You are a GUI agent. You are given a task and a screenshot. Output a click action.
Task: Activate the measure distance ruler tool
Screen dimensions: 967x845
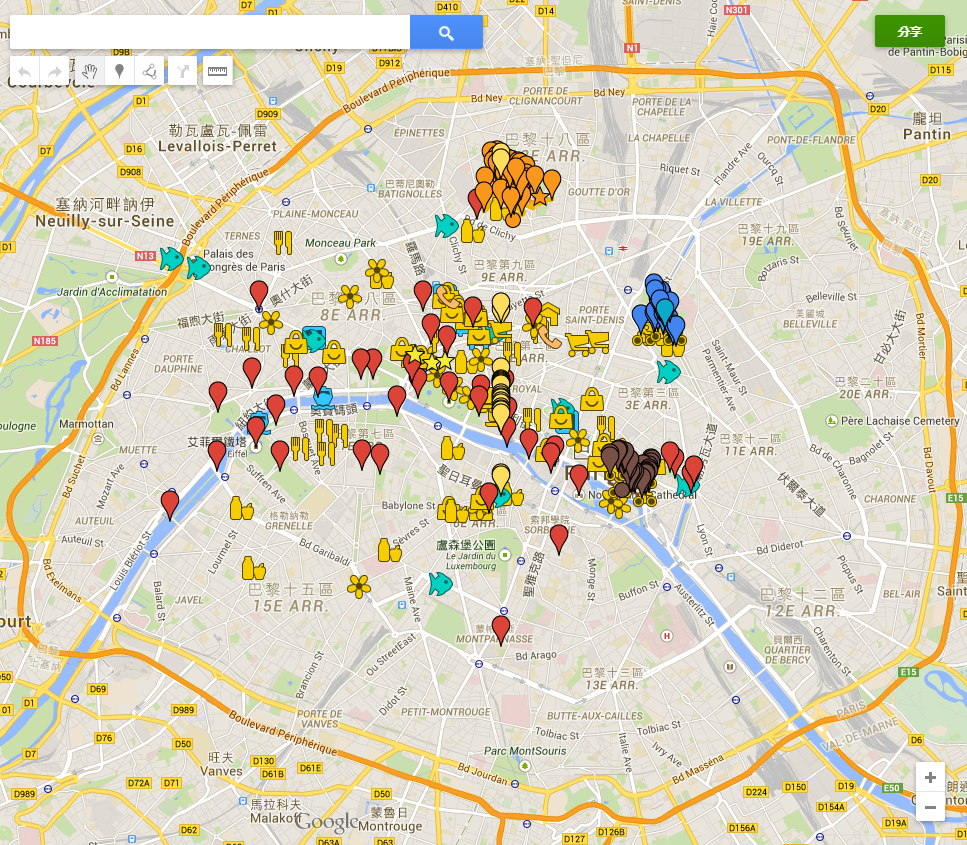coord(218,72)
